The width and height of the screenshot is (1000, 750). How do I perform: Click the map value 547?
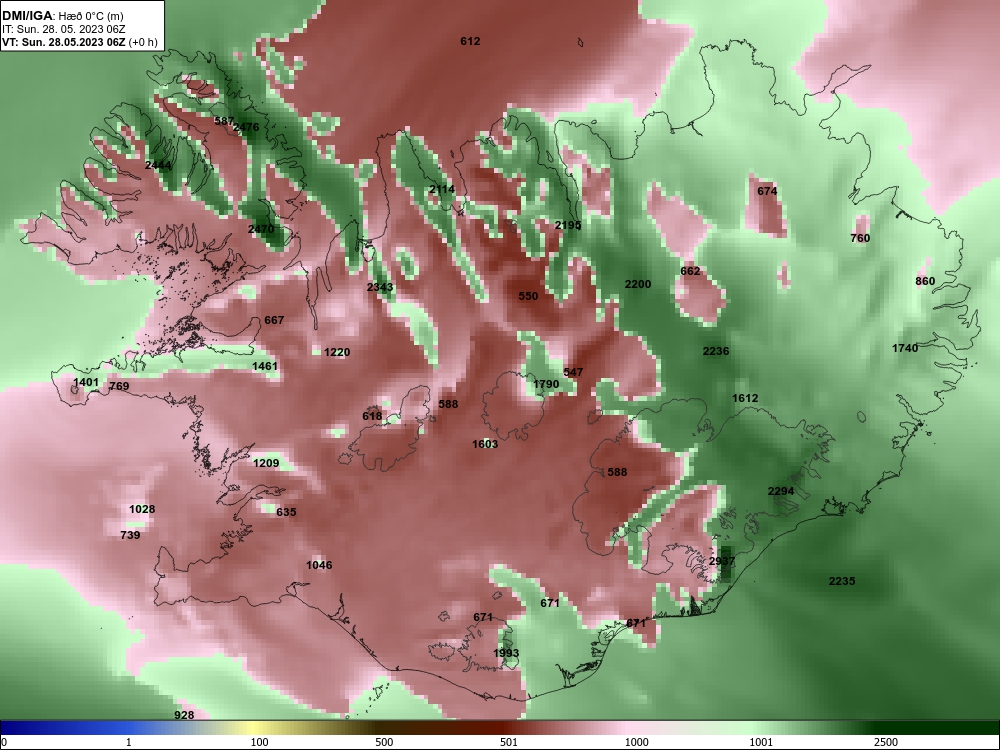pos(573,372)
